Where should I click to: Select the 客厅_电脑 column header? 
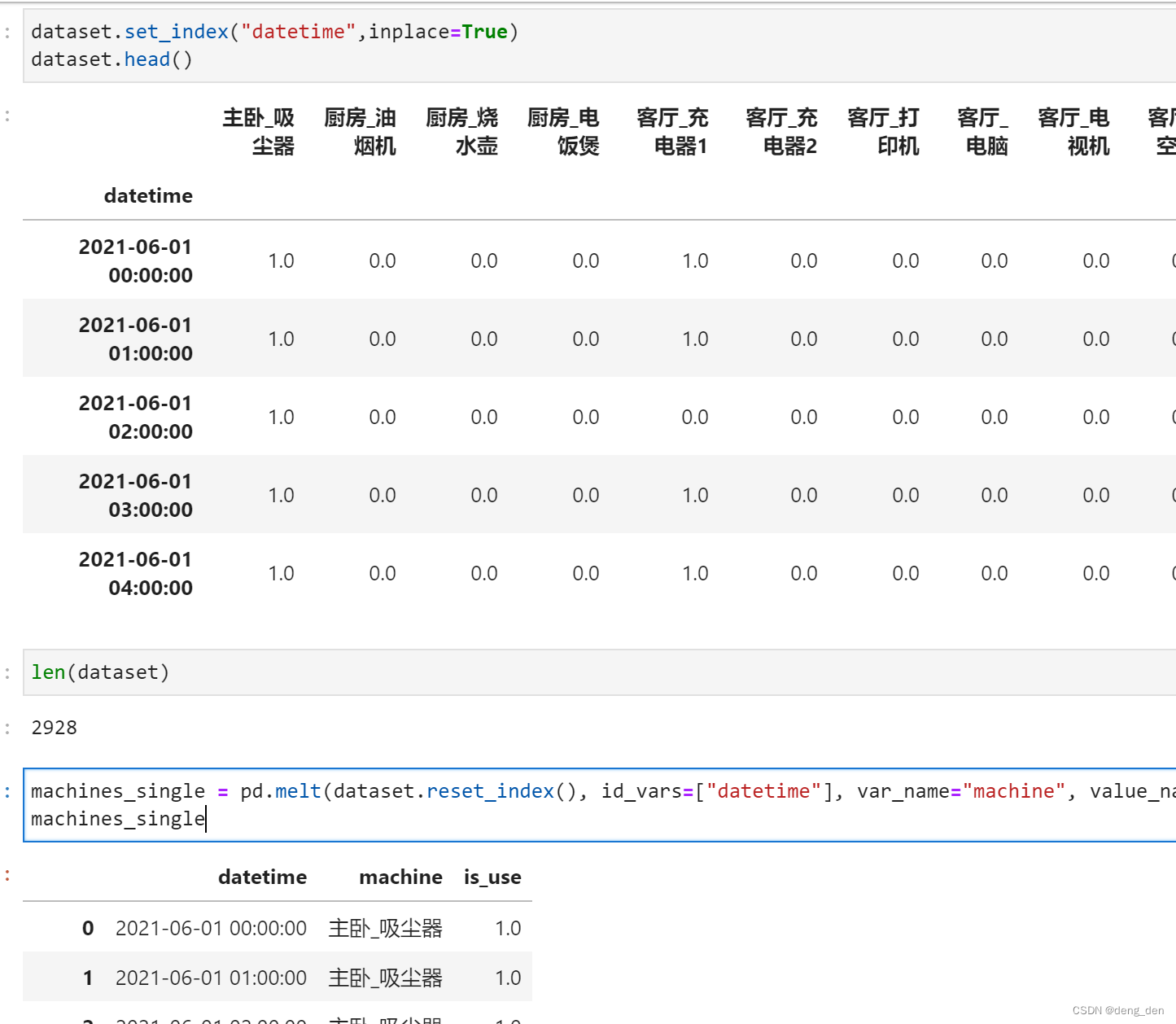coord(982,132)
